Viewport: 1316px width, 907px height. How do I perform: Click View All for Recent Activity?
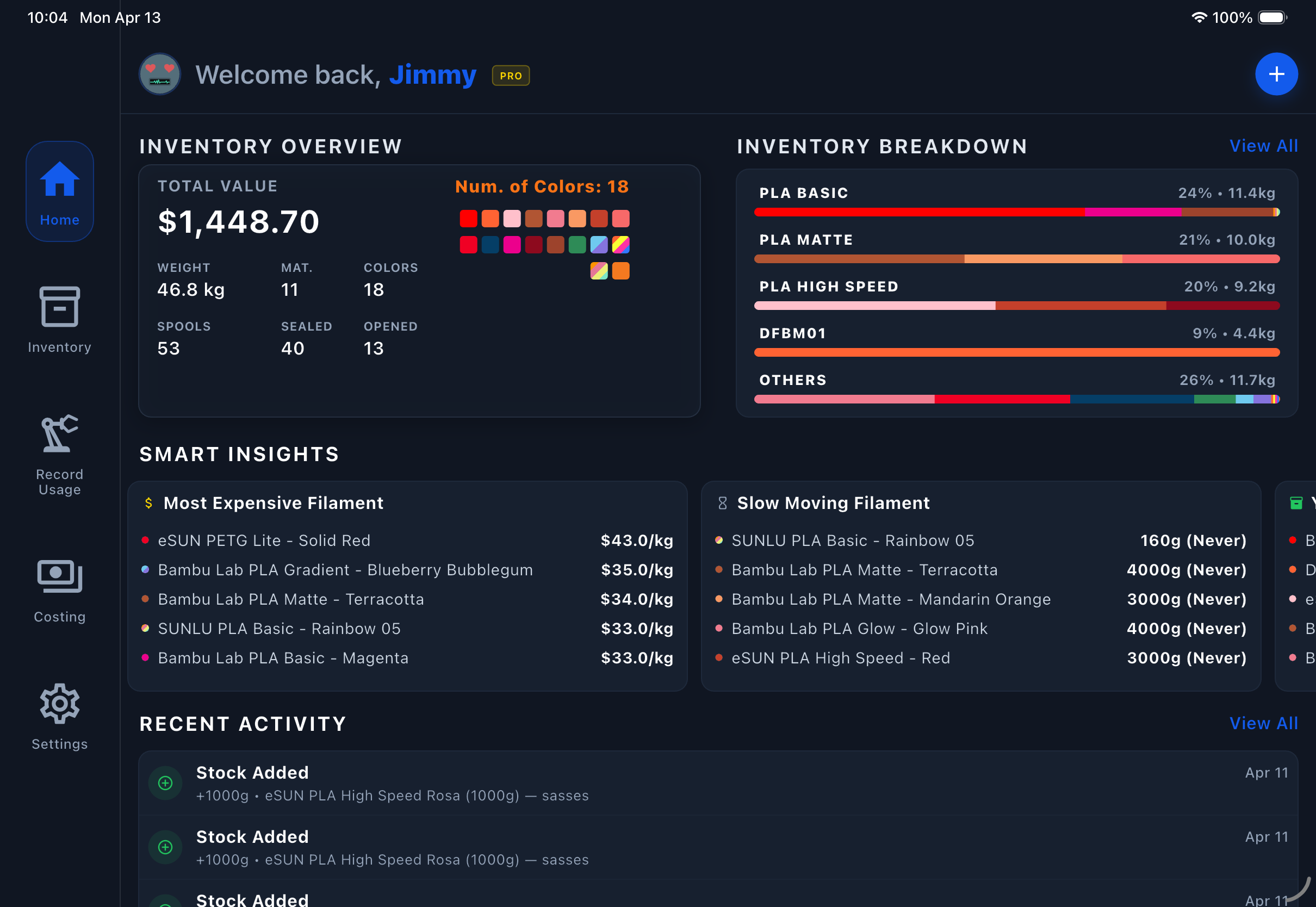click(1263, 723)
